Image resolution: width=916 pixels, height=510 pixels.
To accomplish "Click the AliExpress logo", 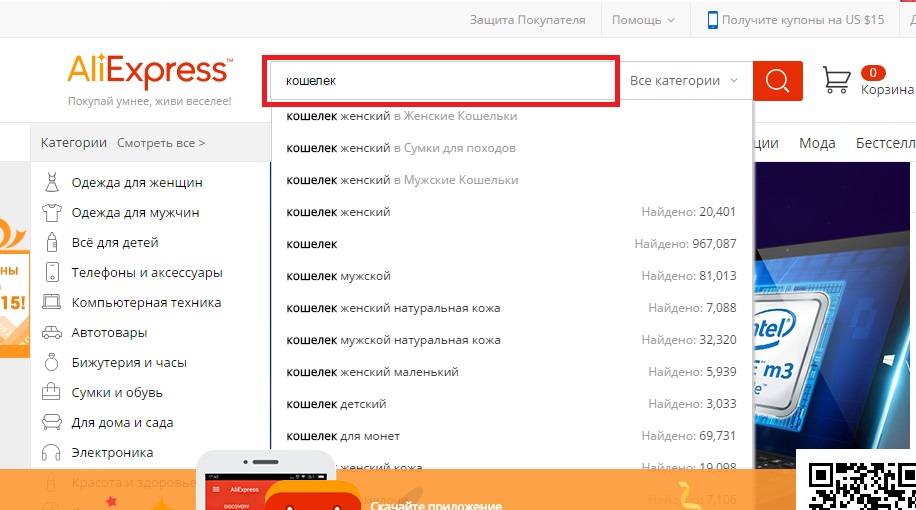I will [149, 72].
